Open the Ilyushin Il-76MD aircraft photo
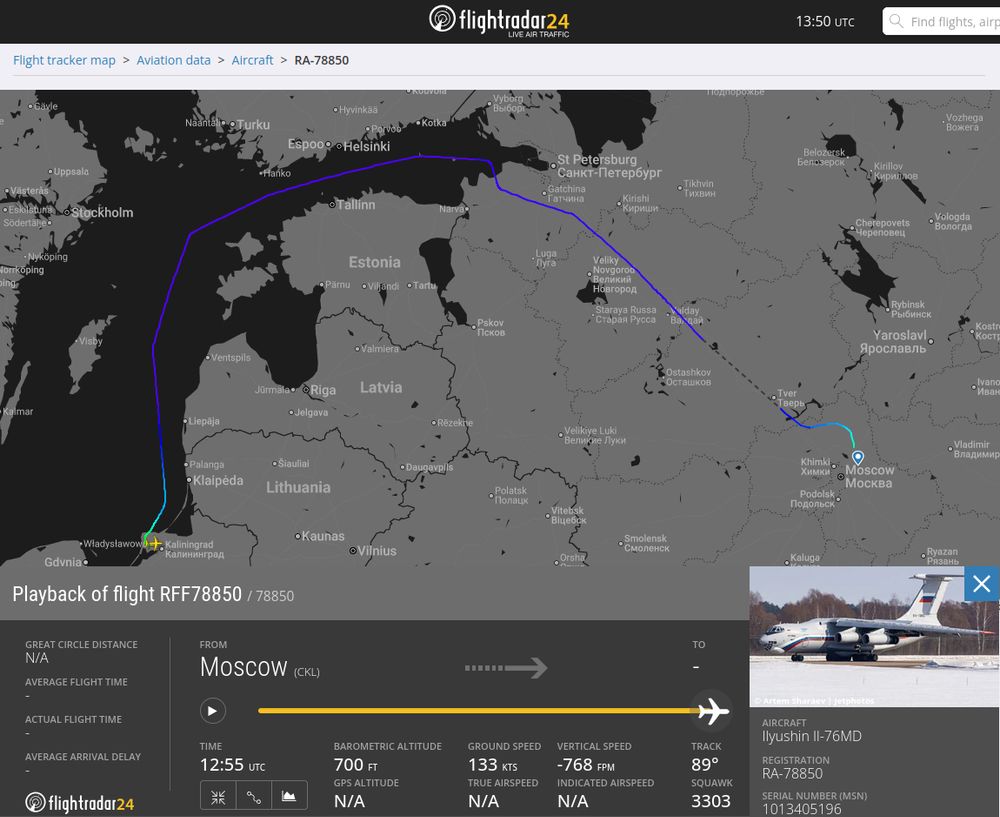 (x=874, y=637)
